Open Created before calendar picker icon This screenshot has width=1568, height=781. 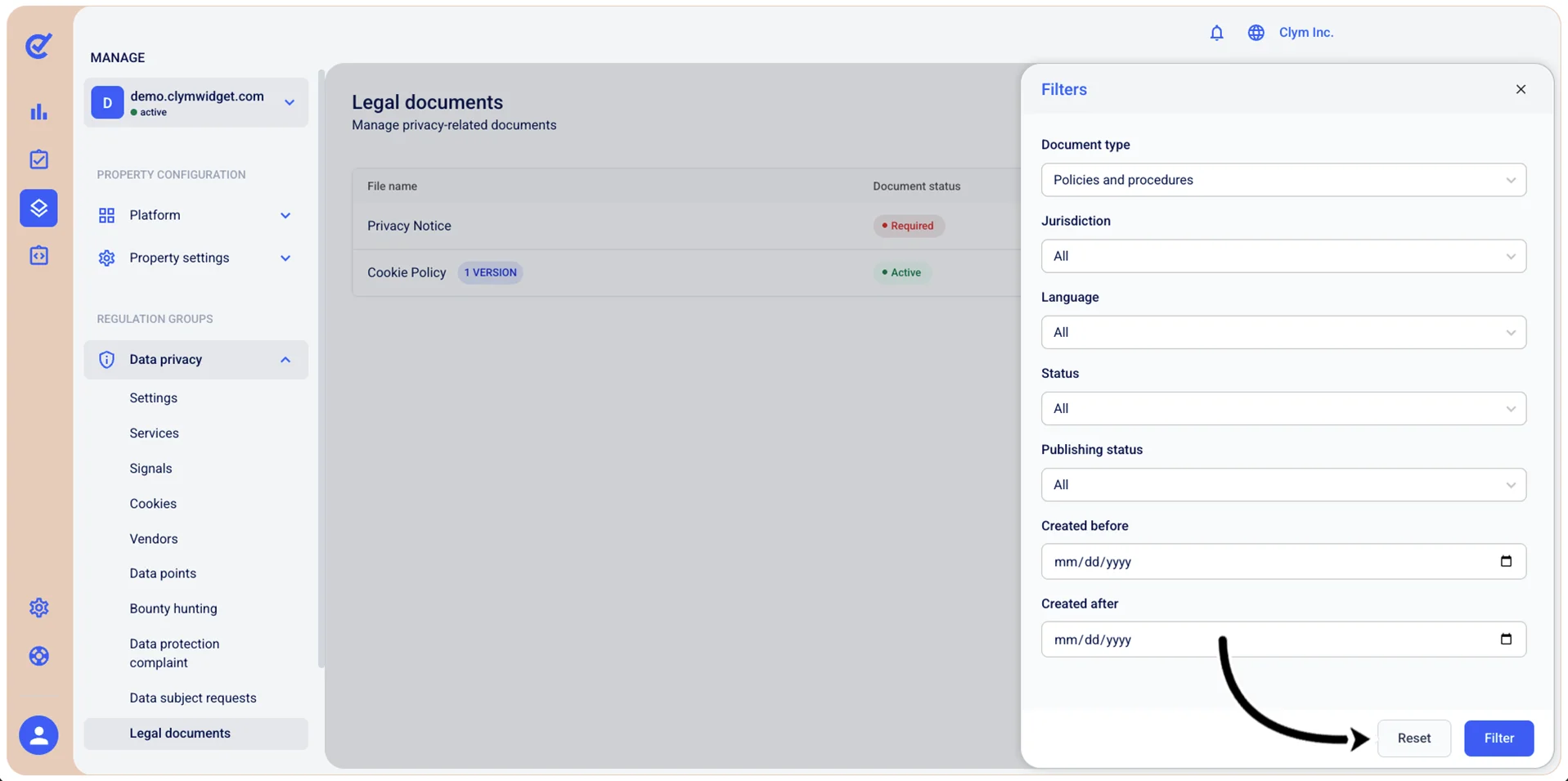pyautogui.click(x=1506, y=561)
